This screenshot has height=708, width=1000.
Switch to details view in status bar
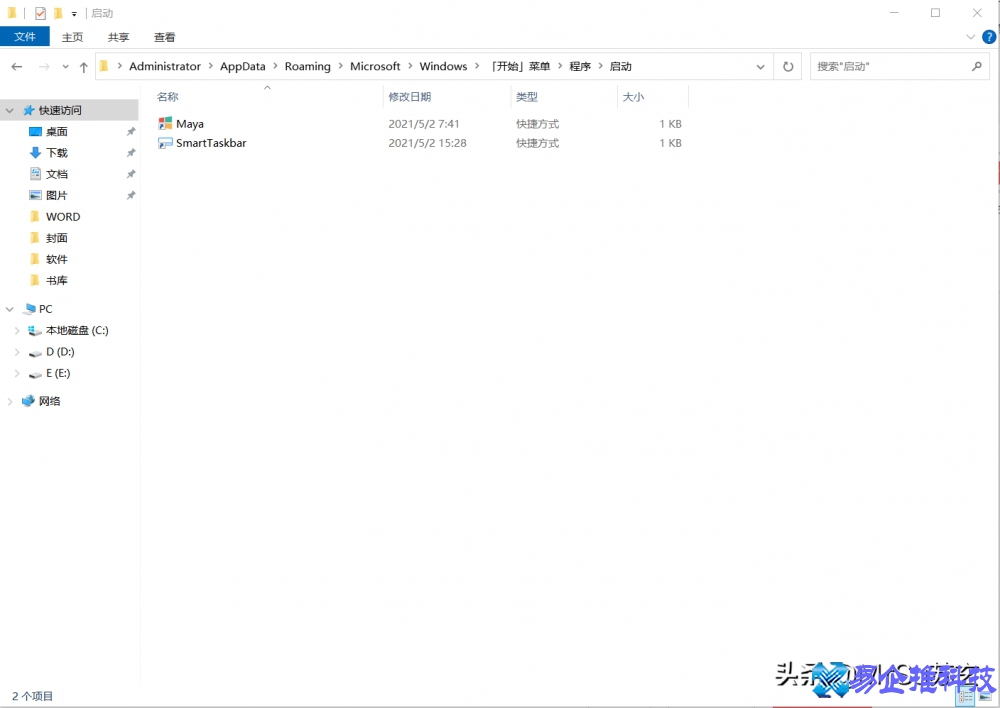click(965, 697)
